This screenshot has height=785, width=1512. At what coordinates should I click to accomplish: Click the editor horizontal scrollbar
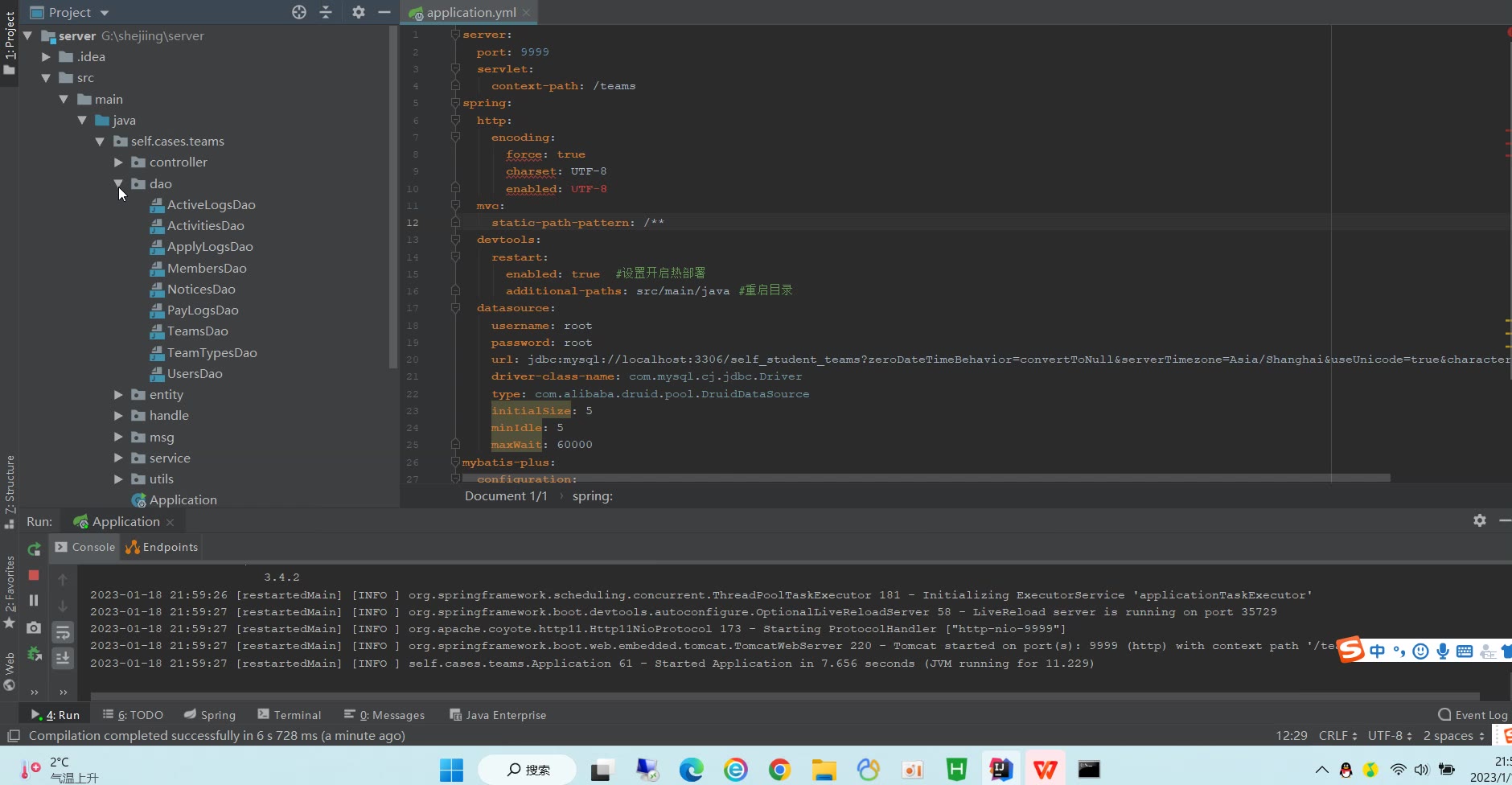(x=927, y=478)
